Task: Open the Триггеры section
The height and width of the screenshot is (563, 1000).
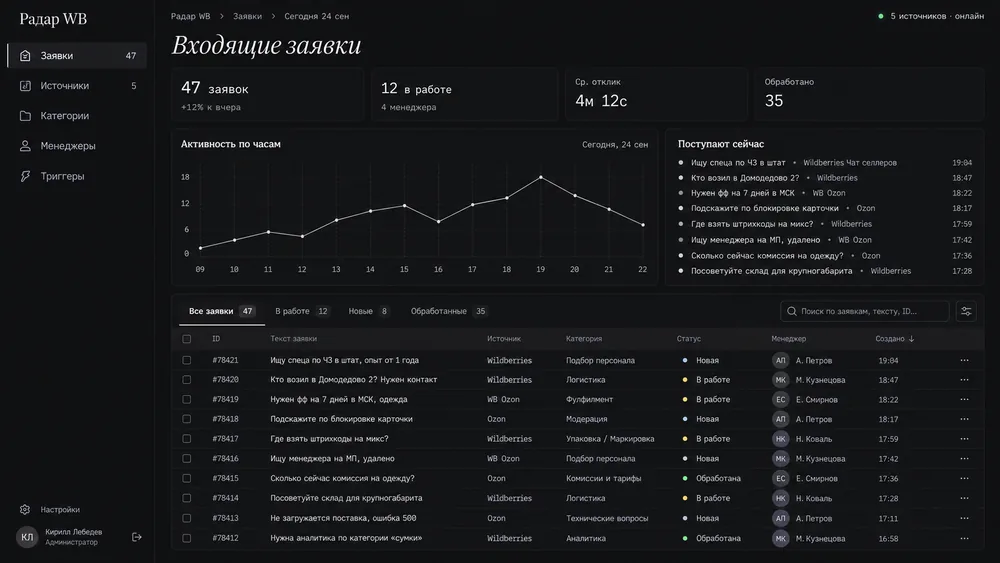Action: [77, 176]
